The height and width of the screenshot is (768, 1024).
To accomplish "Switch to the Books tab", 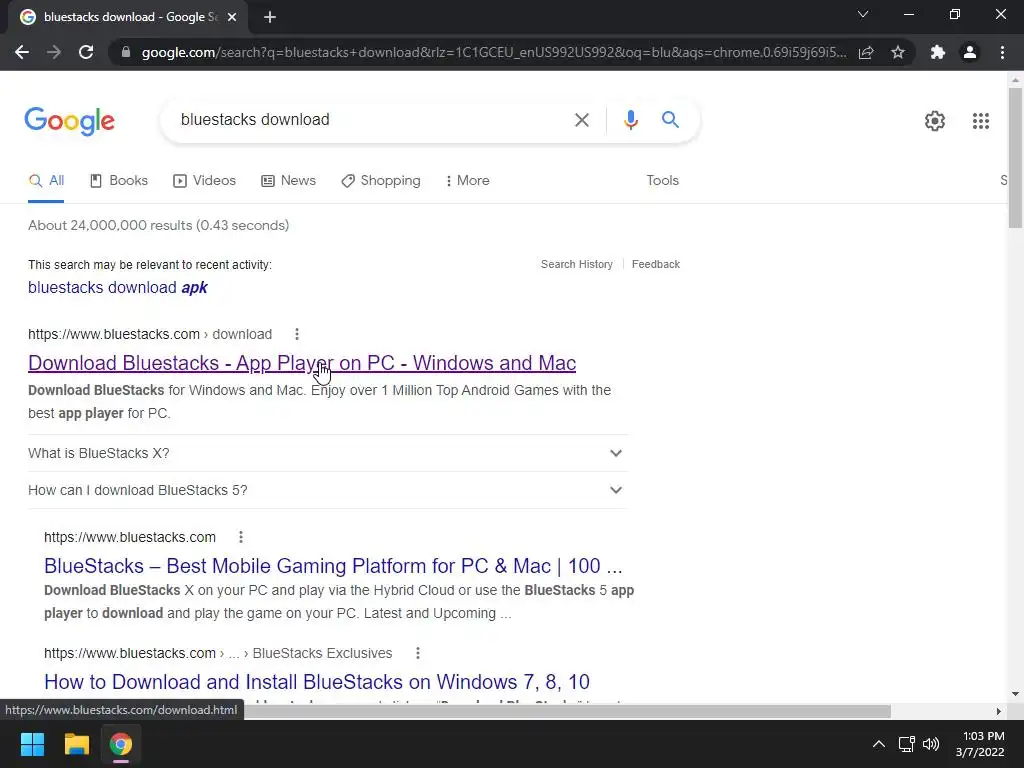I will [x=119, y=181].
